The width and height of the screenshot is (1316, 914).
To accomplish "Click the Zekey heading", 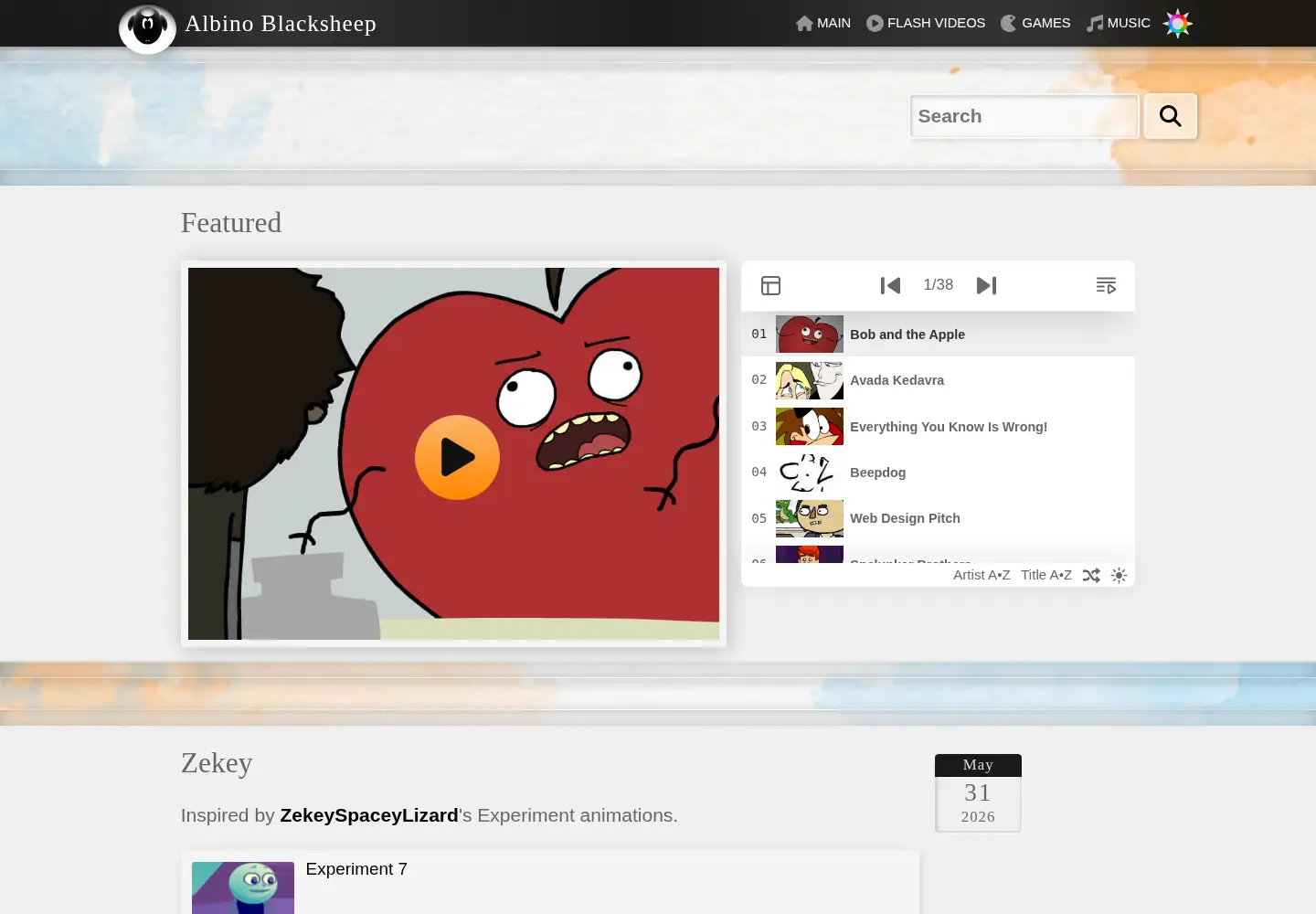I will (217, 763).
